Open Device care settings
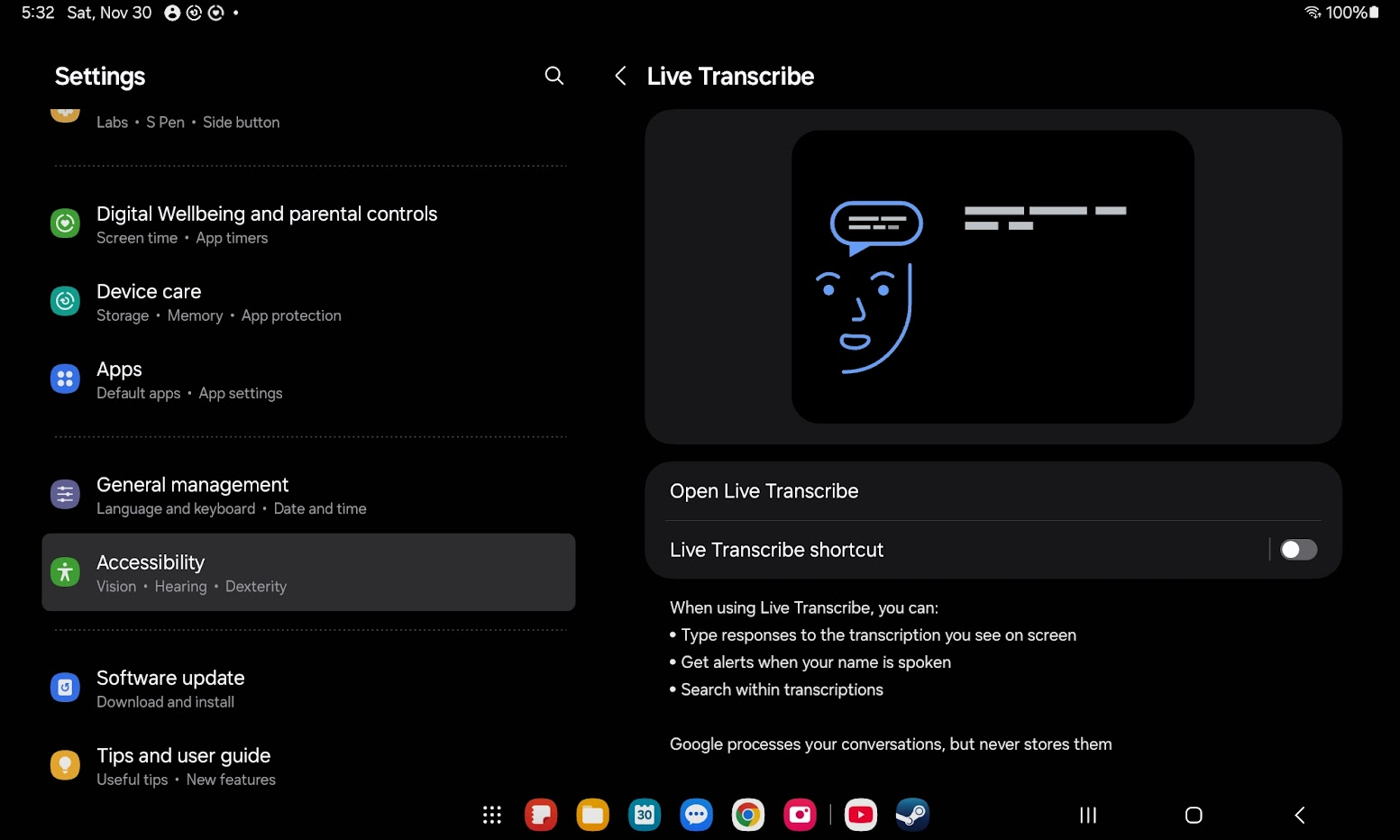 (308, 302)
